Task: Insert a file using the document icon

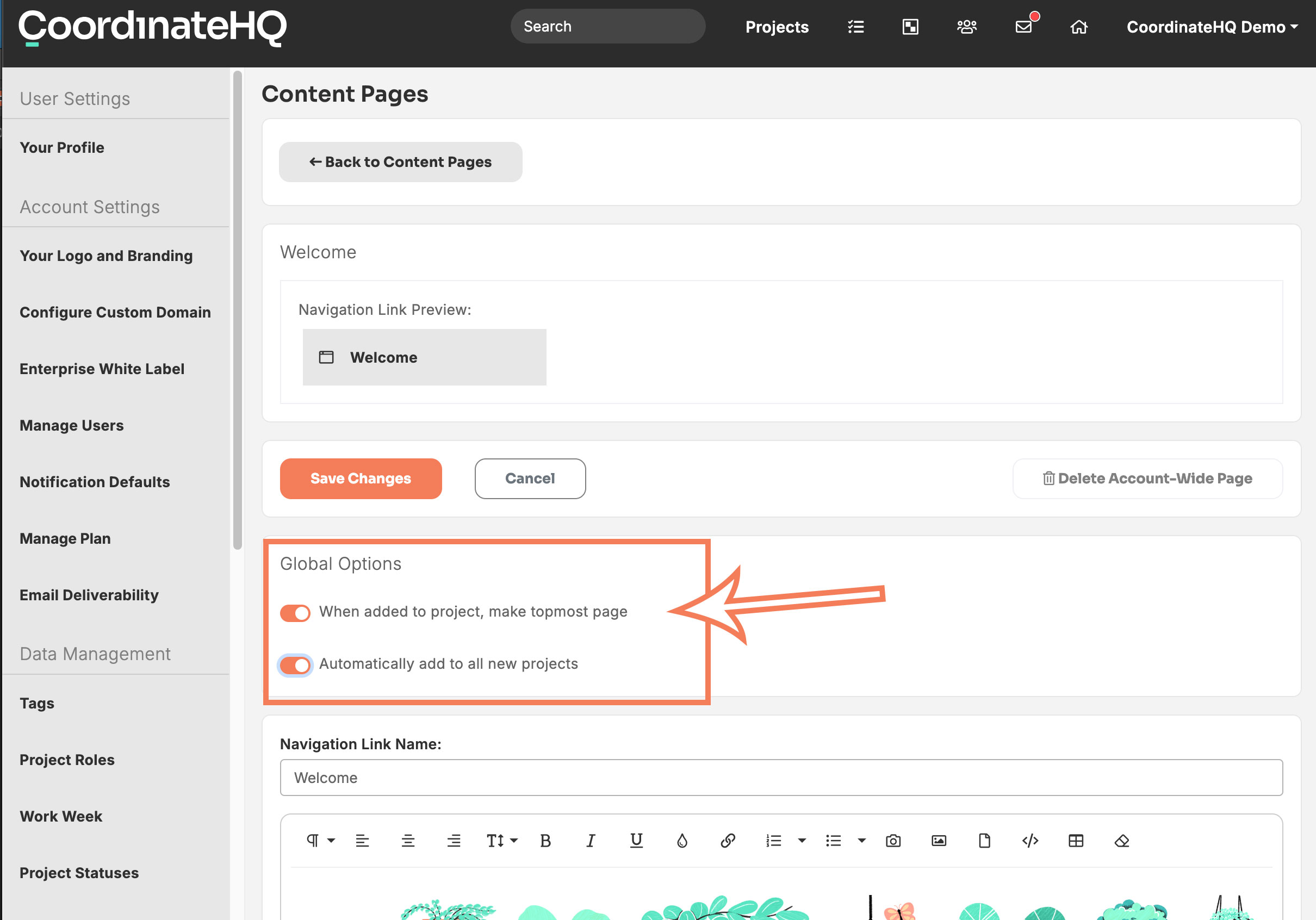Action: pos(985,840)
